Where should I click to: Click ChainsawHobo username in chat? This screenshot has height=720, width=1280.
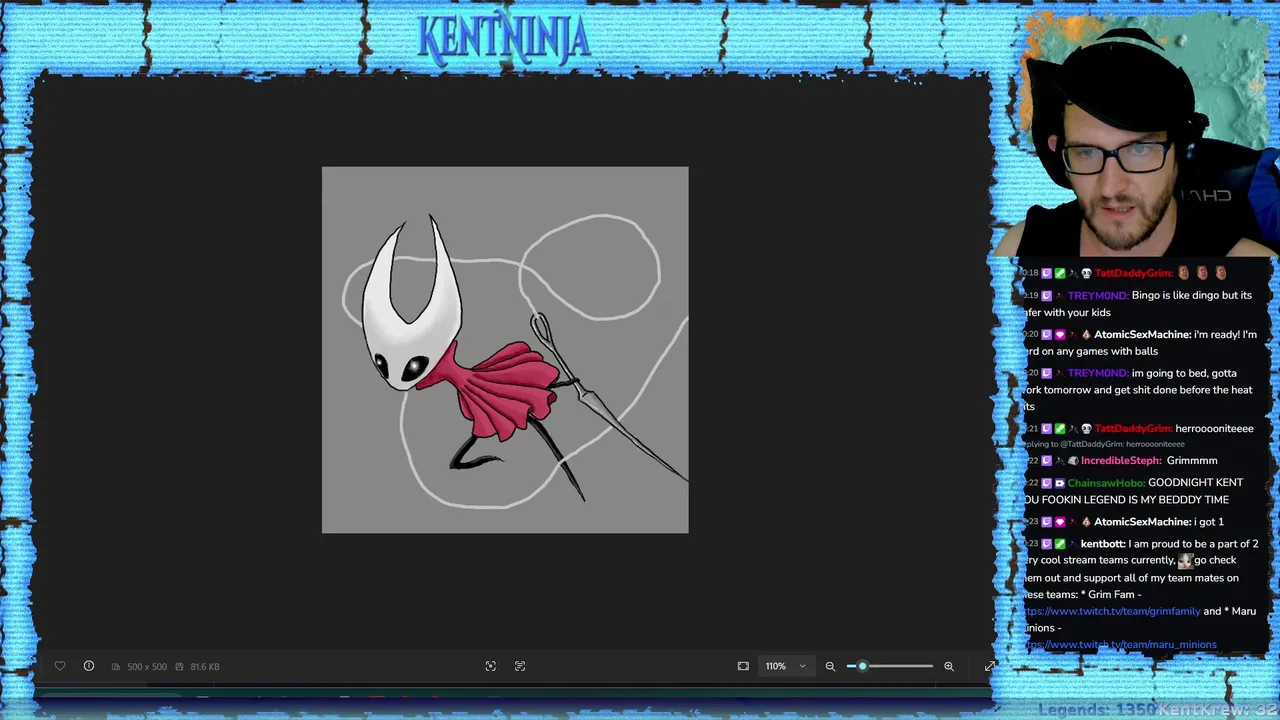1106,483
